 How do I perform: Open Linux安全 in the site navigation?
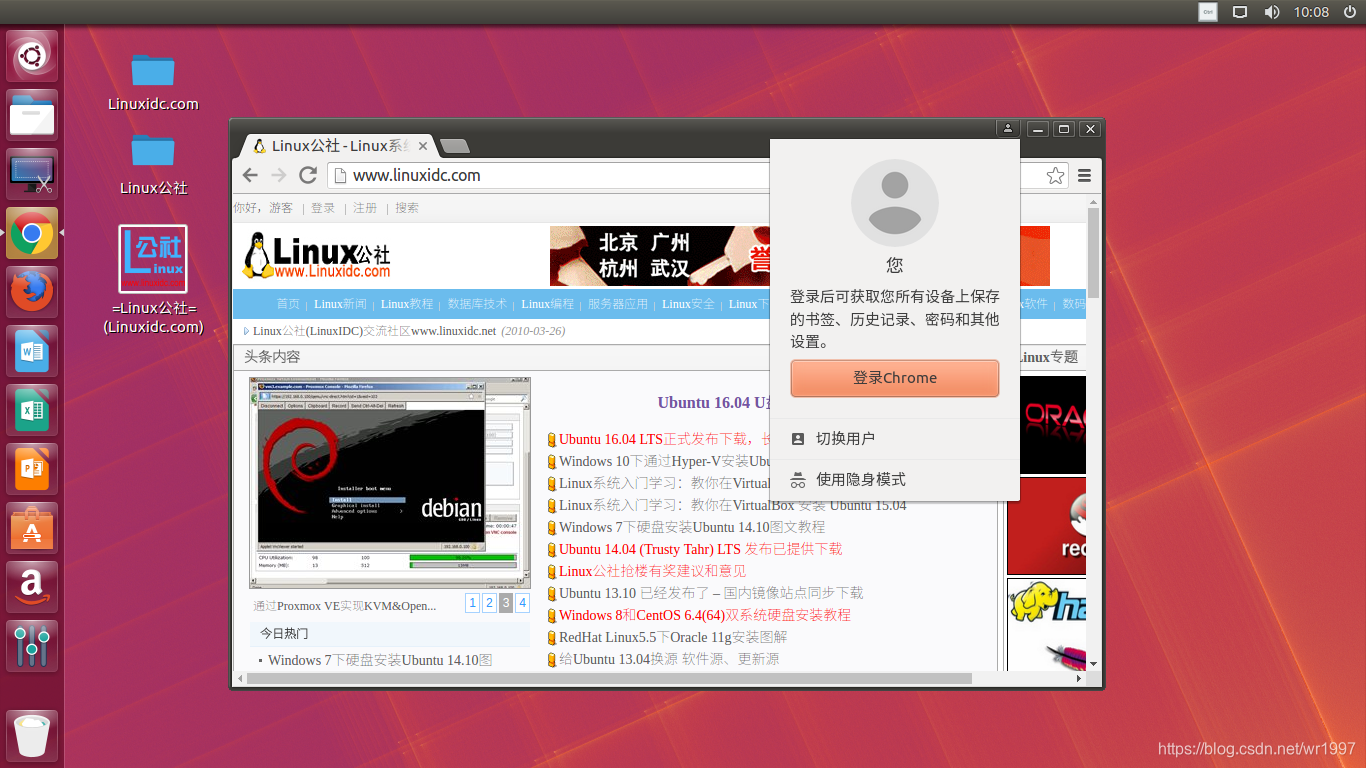click(689, 304)
